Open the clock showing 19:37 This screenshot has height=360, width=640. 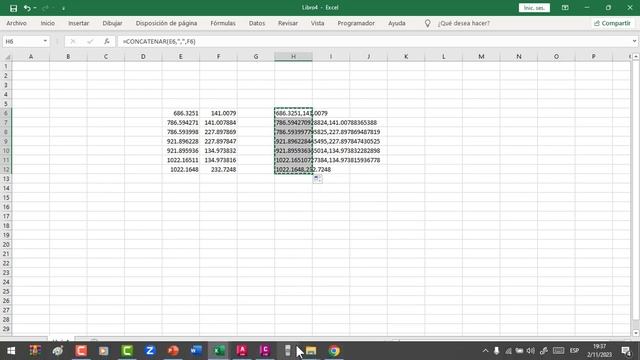599,351
